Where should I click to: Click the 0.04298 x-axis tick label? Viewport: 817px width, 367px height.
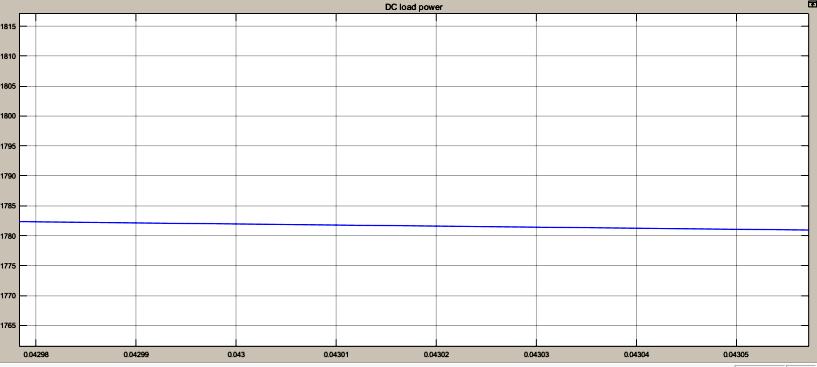pyautogui.click(x=35, y=354)
